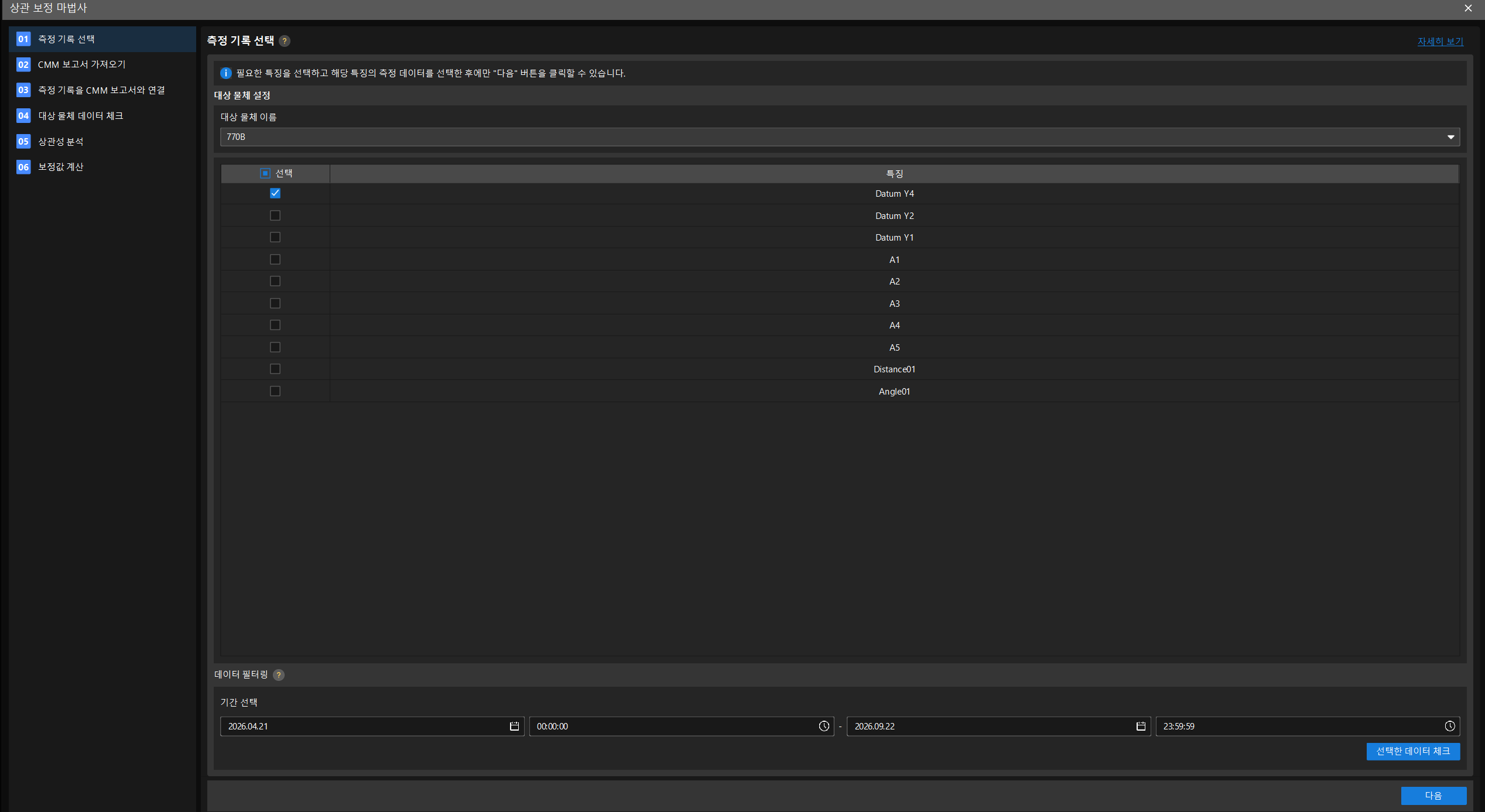Image resolution: width=1485 pixels, height=812 pixels.
Task: Open clock picker for end time 23:59:59
Action: point(1450,726)
